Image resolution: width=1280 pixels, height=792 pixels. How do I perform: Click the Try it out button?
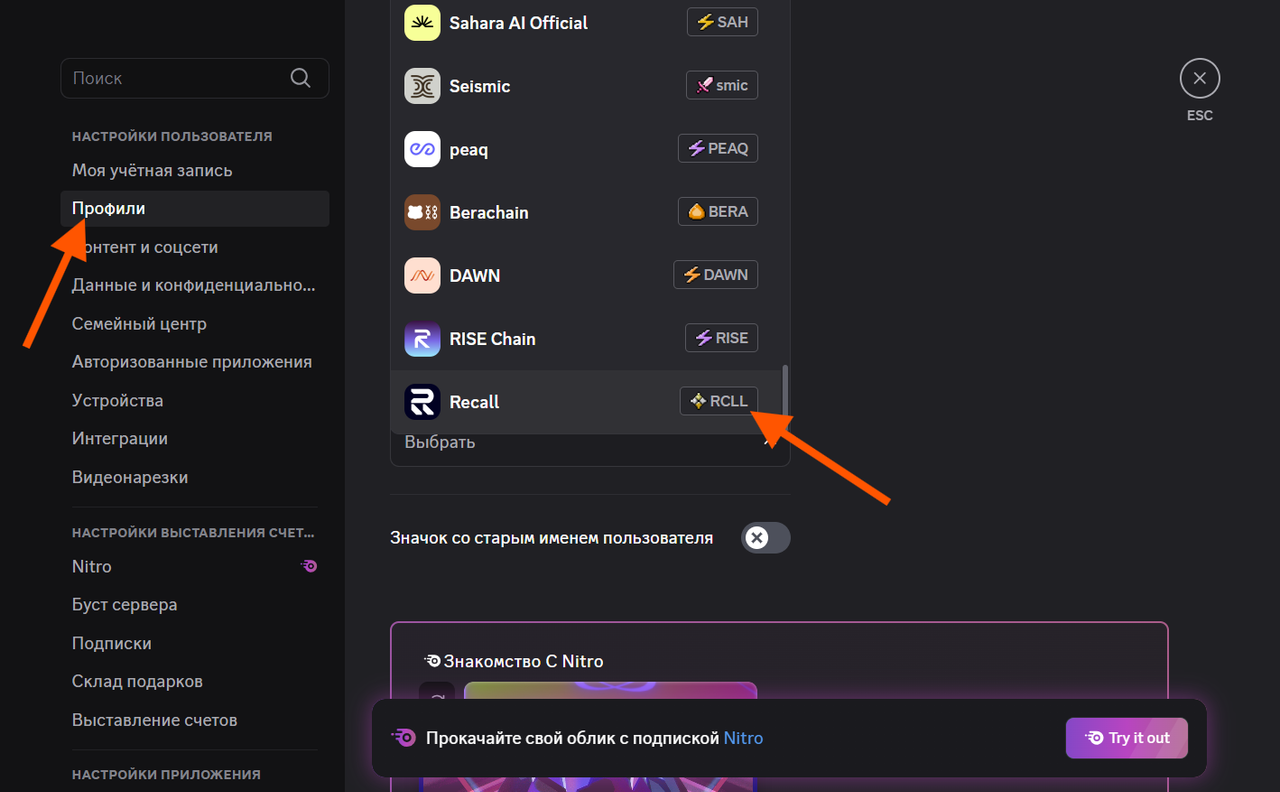tap(1127, 738)
